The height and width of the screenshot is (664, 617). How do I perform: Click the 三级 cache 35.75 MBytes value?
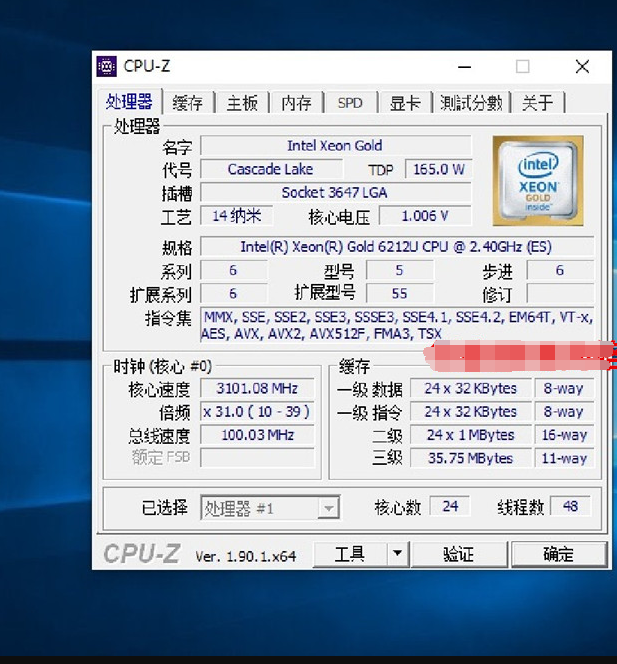pyautogui.click(x=471, y=458)
